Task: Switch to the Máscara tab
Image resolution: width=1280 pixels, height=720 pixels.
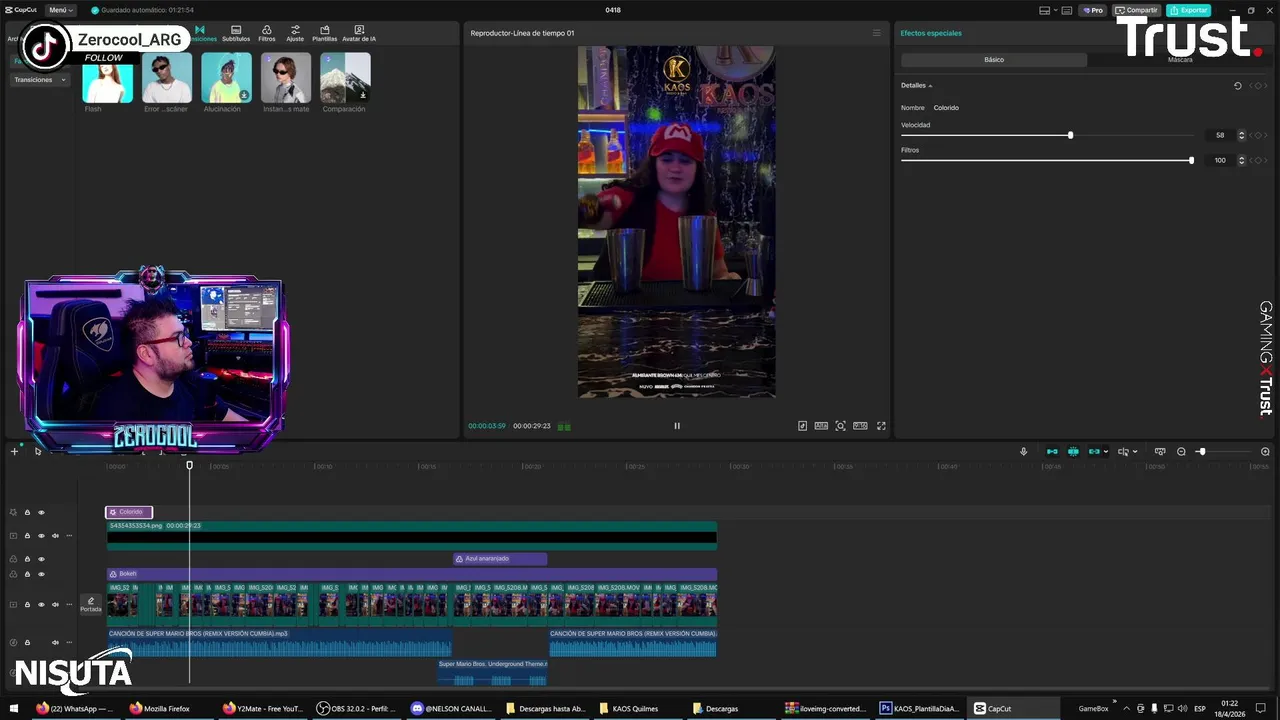Action: click(x=1180, y=60)
